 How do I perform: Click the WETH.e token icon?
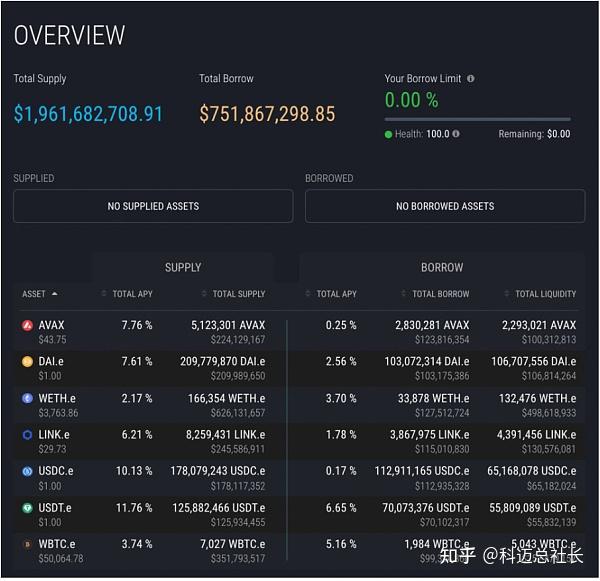click(27, 398)
